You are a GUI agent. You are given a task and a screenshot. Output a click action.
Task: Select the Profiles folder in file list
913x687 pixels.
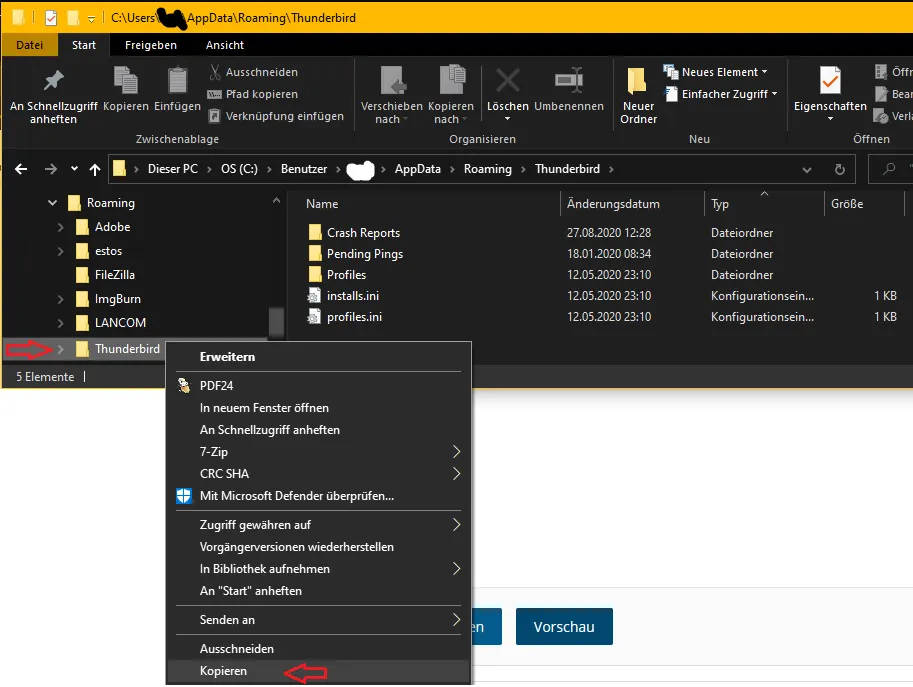346,275
